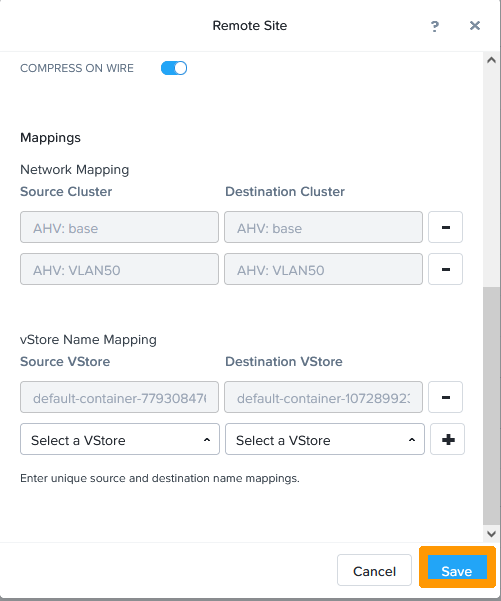Click the Network Mapping label
Screen dimensions: 501x601
74,169
